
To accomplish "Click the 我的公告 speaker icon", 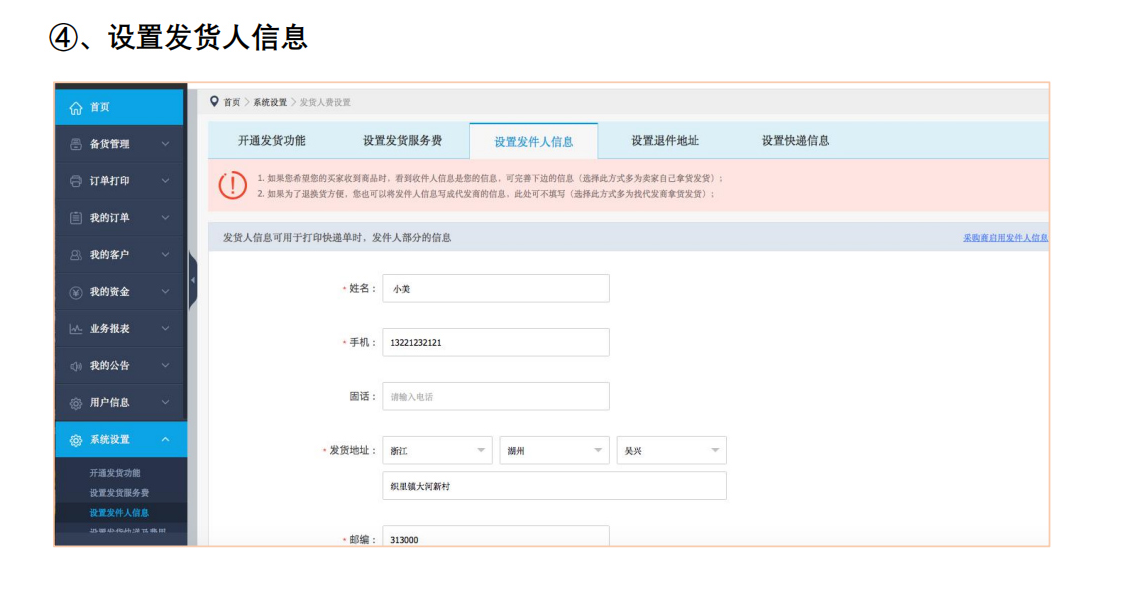I will [x=76, y=366].
